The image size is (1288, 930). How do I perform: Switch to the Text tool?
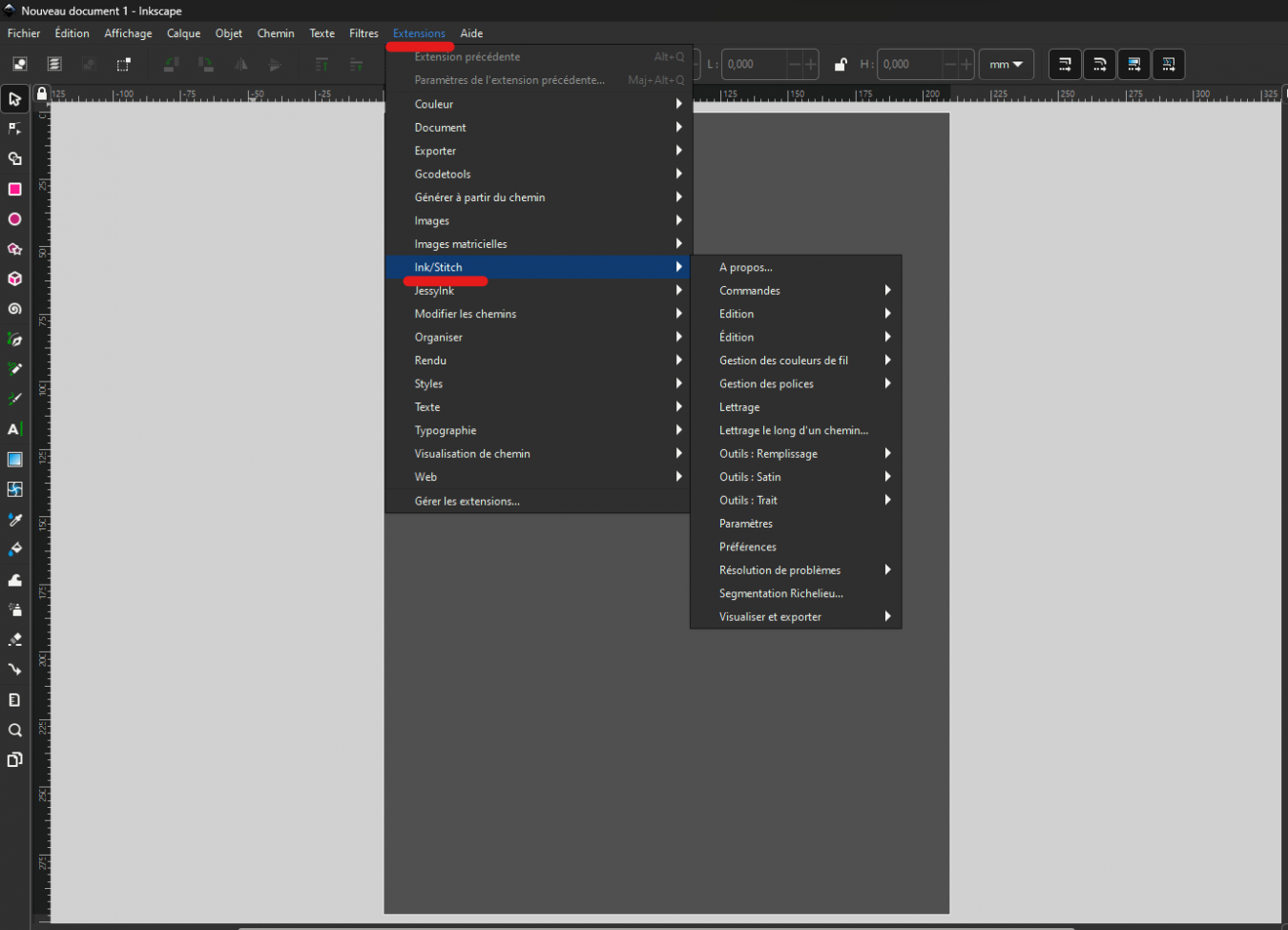[x=14, y=428]
